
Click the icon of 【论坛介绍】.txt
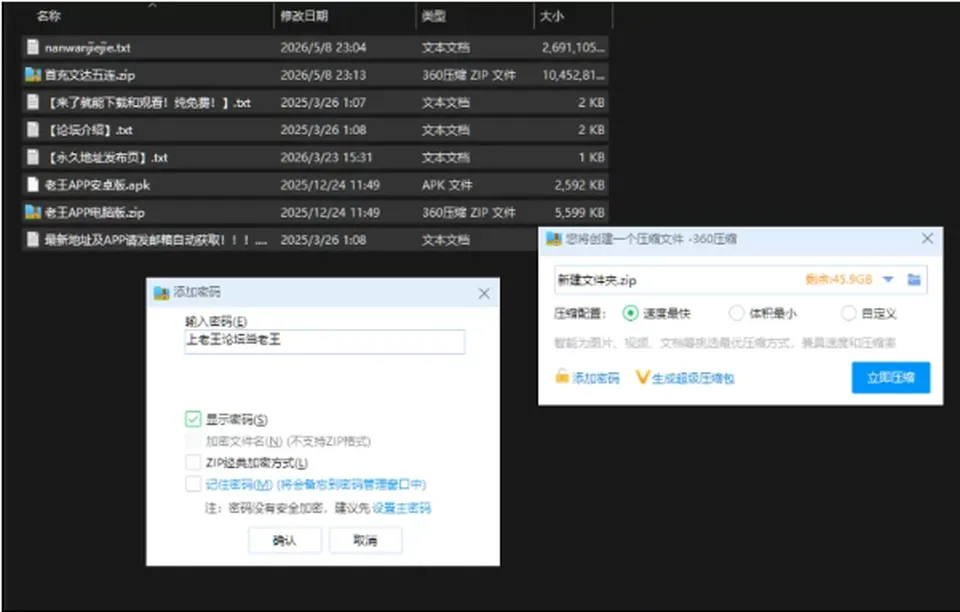click(33, 130)
